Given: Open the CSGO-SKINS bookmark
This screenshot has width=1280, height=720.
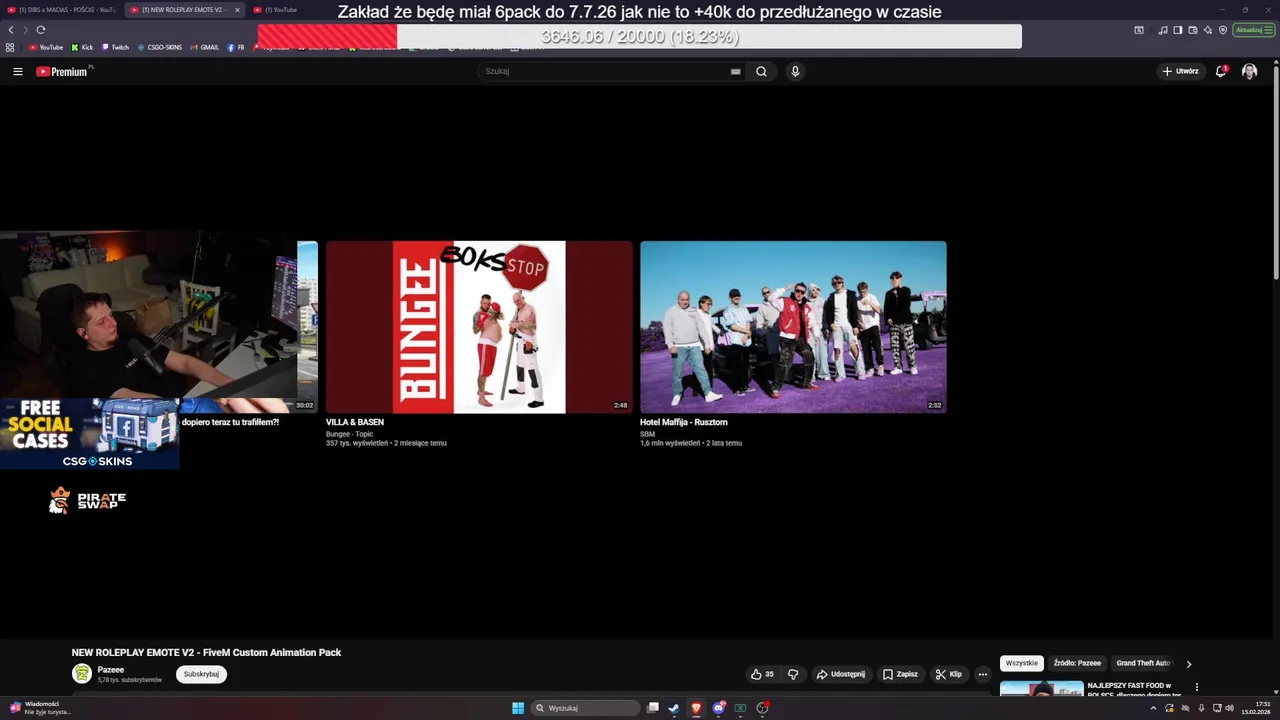Looking at the screenshot, I should (160, 47).
